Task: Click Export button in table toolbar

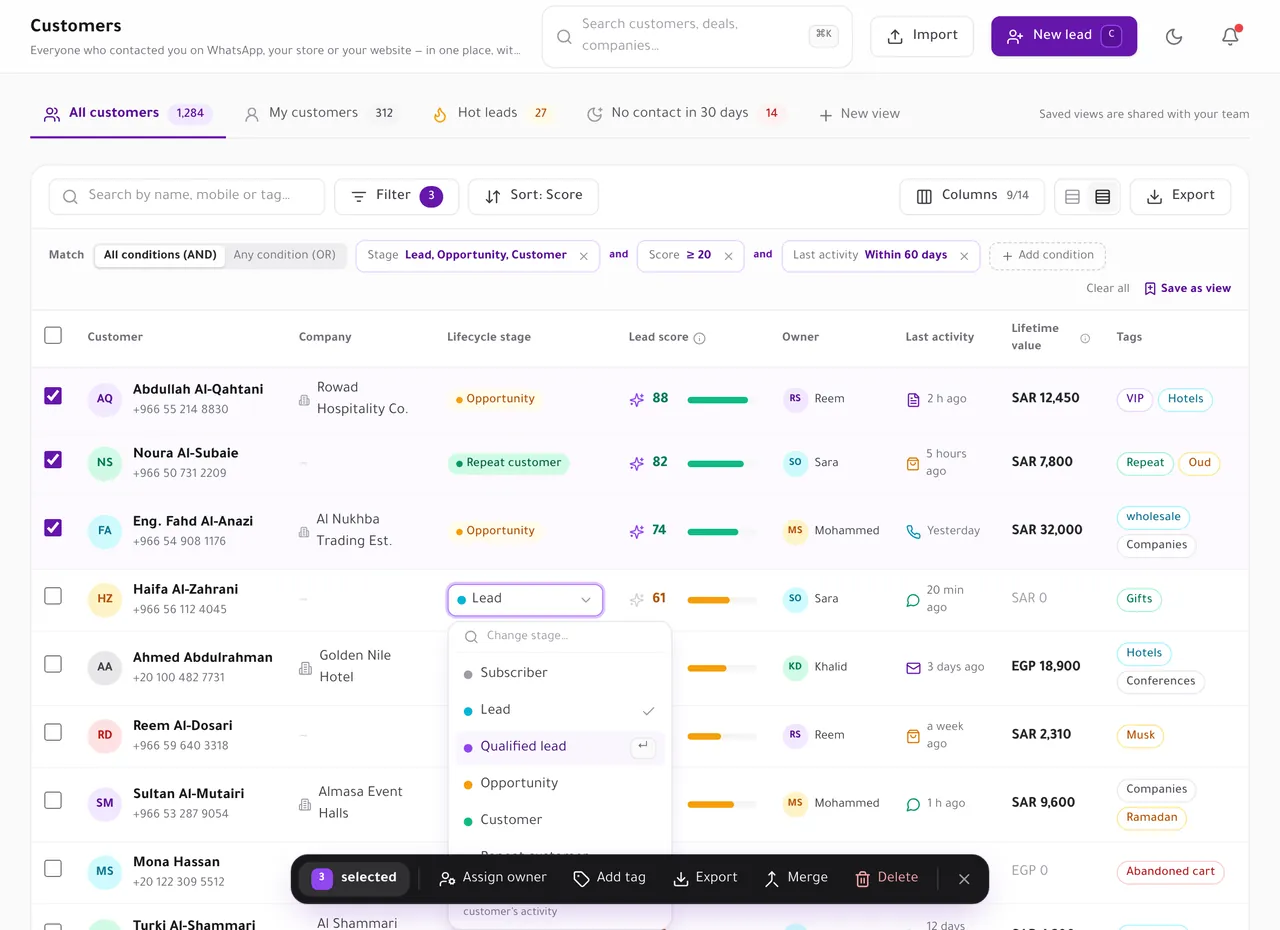Action: [1180, 196]
